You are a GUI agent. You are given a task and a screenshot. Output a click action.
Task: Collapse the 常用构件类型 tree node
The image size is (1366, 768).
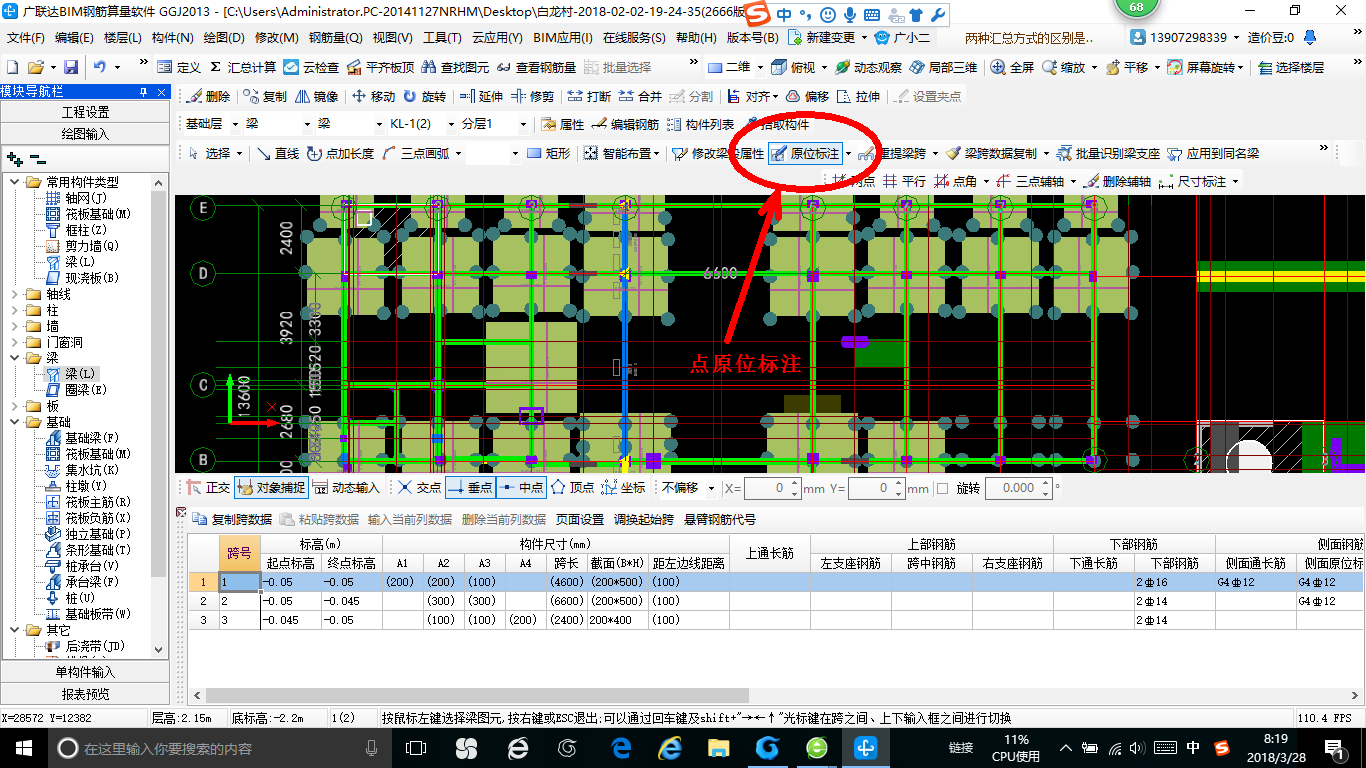(14, 182)
